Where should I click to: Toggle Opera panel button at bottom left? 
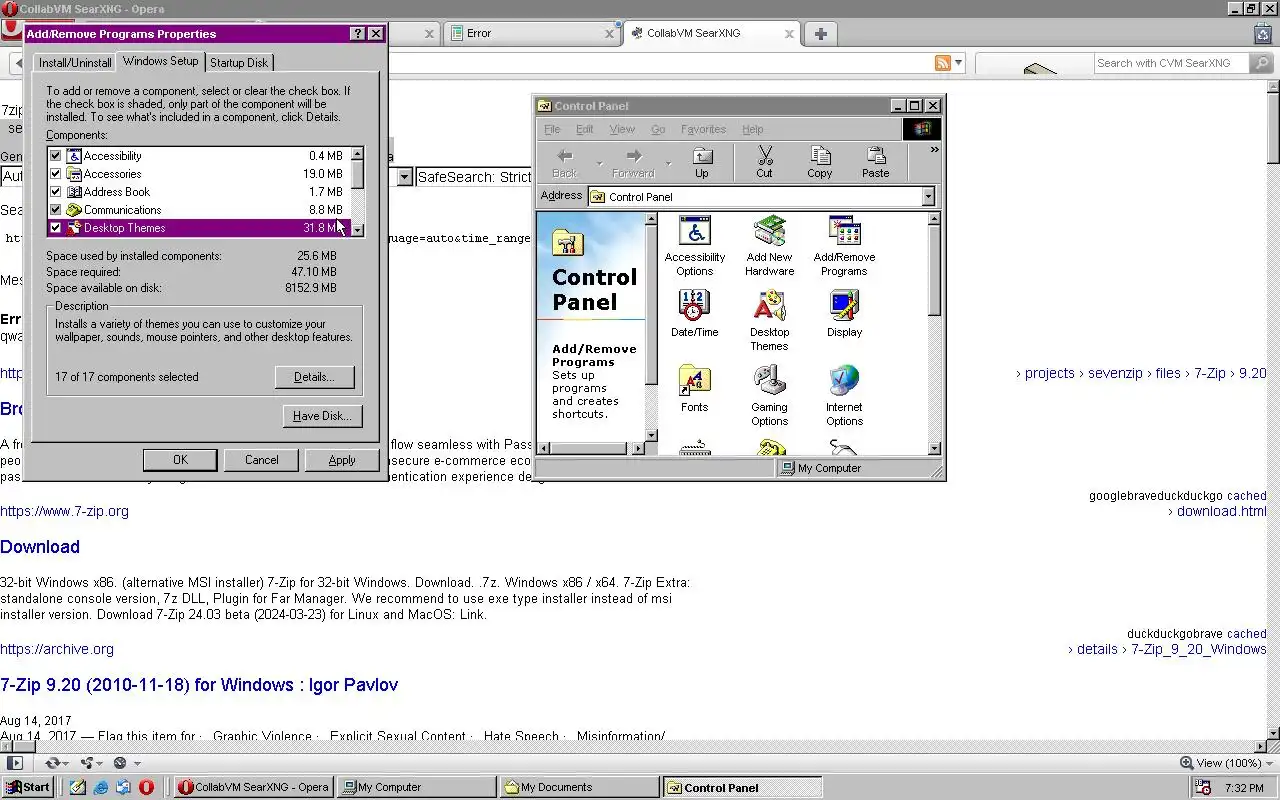(15, 763)
